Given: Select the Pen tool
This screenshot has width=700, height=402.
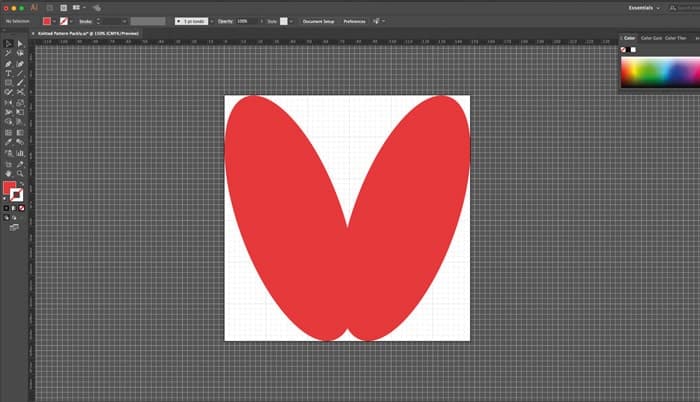Looking at the screenshot, I should [x=8, y=64].
